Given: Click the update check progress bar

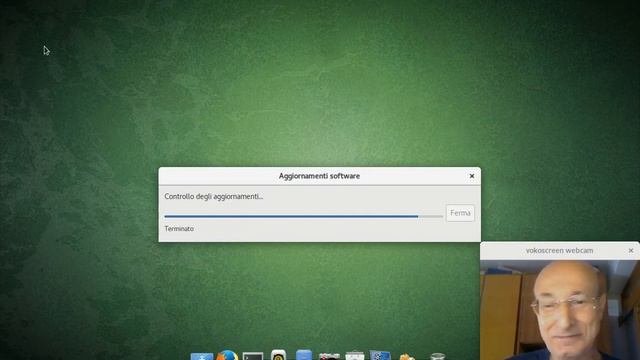Looking at the screenshot, I should coord(303,216).
